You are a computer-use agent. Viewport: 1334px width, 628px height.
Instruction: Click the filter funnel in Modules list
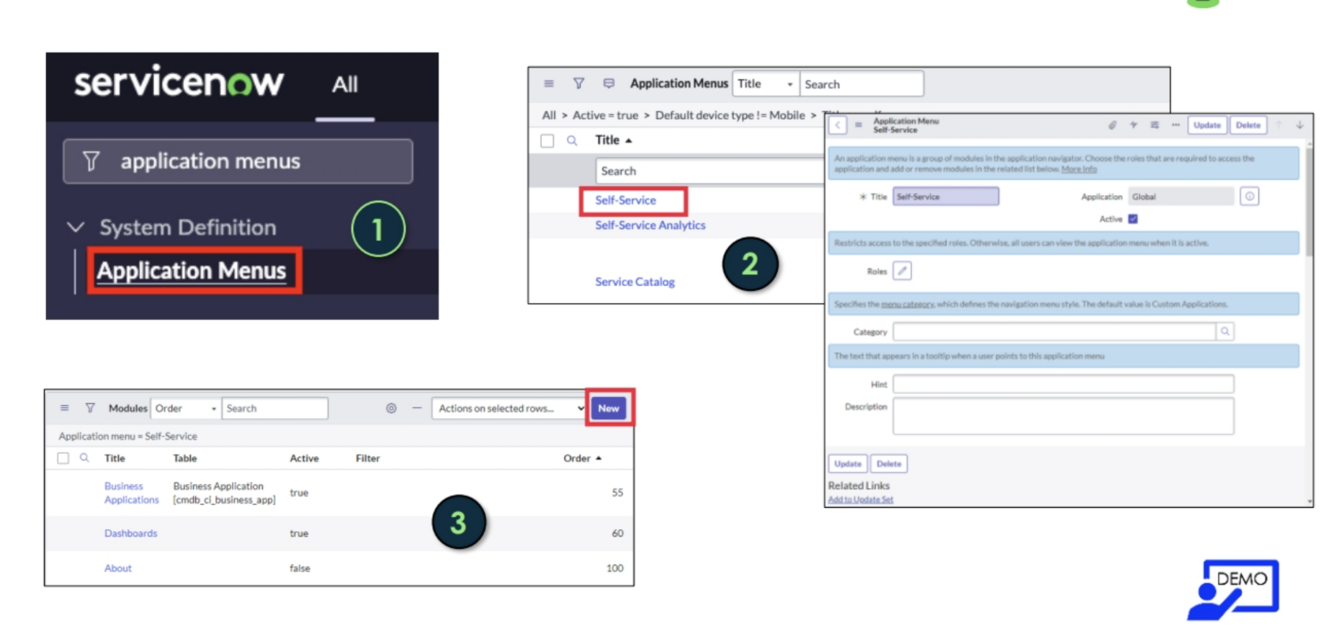90,408
